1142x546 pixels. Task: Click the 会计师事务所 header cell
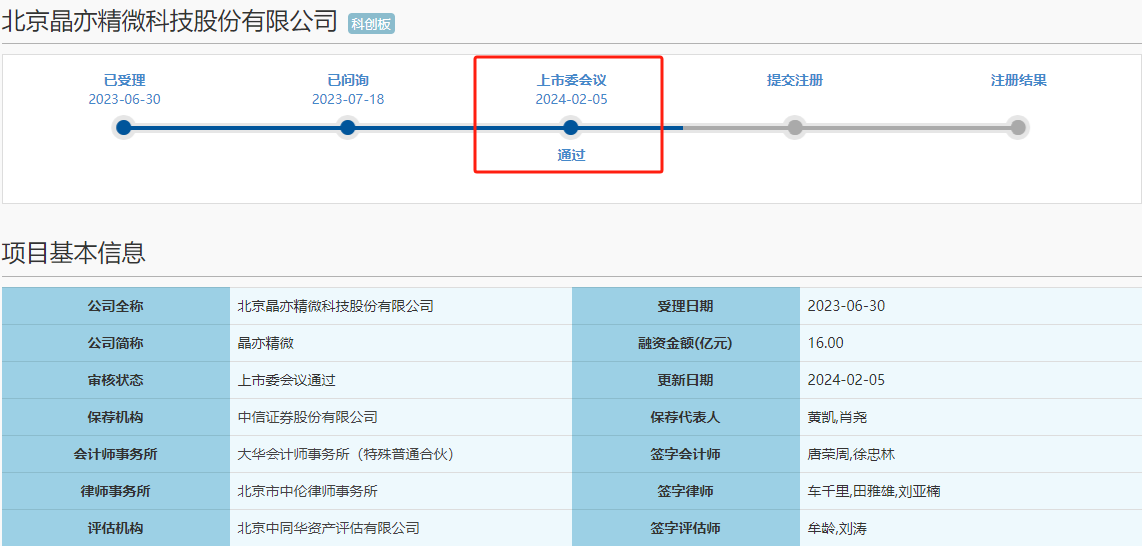[116, 454]
